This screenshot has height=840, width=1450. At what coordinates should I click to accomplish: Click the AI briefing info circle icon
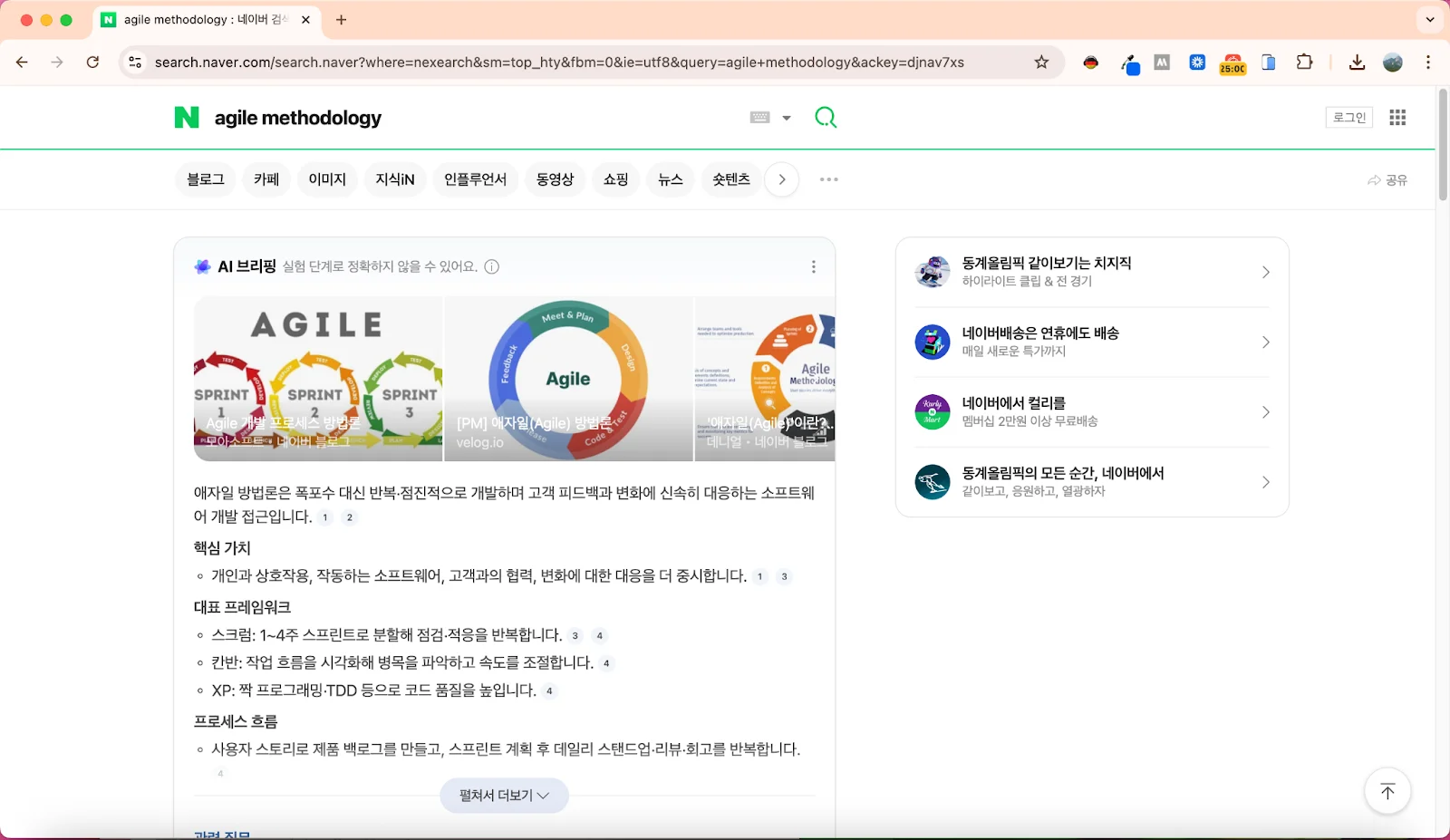[492, 266]
